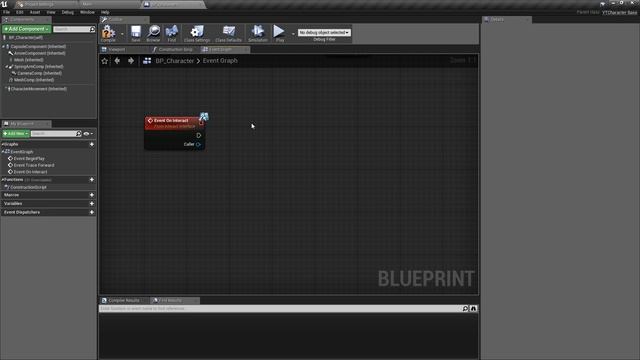Click the Find binoculars icon in toolbar
Viewport: 640px width, 360px height.
(172, 33)
